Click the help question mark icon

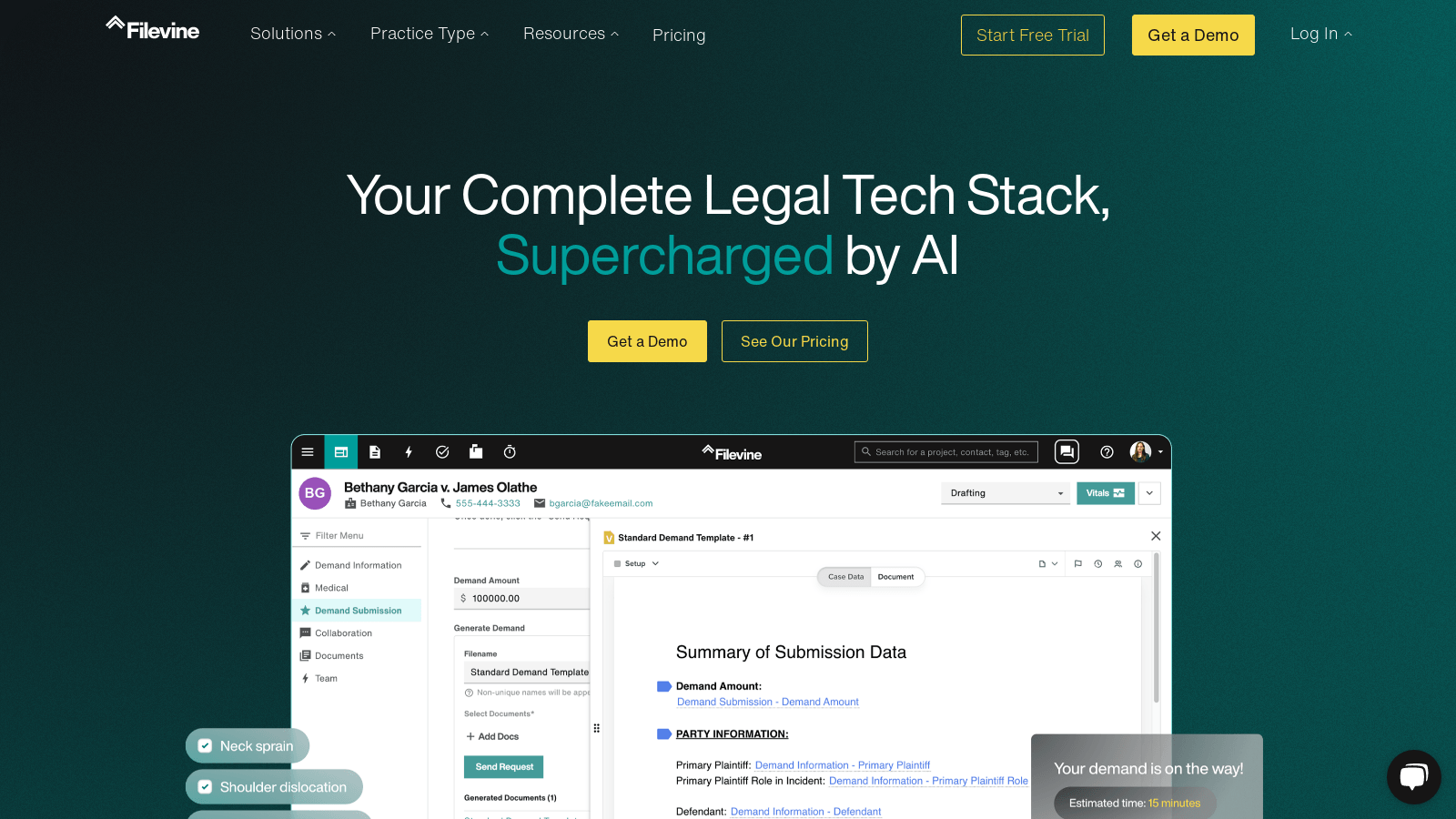[1107, 452]
